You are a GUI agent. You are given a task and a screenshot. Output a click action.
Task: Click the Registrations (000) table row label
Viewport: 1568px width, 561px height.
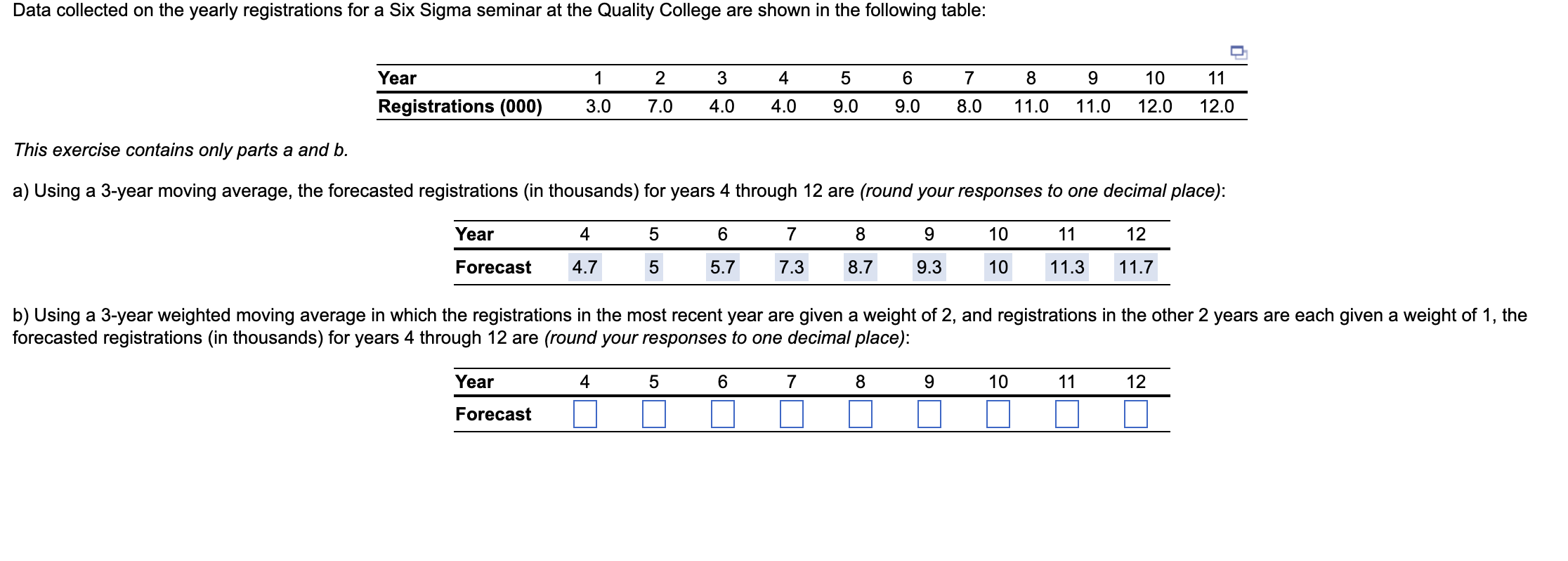pos(459,107)
